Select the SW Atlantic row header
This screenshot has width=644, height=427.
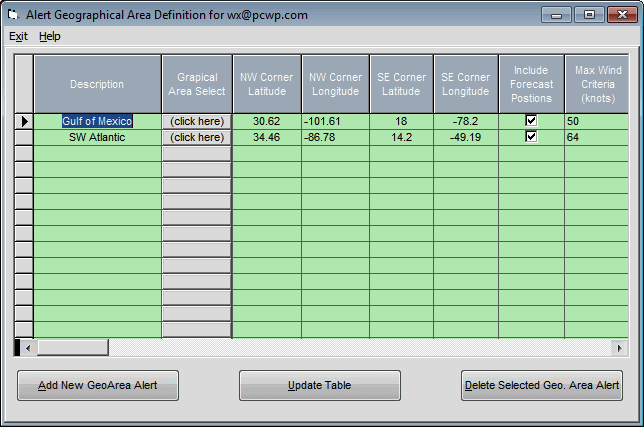24,137
